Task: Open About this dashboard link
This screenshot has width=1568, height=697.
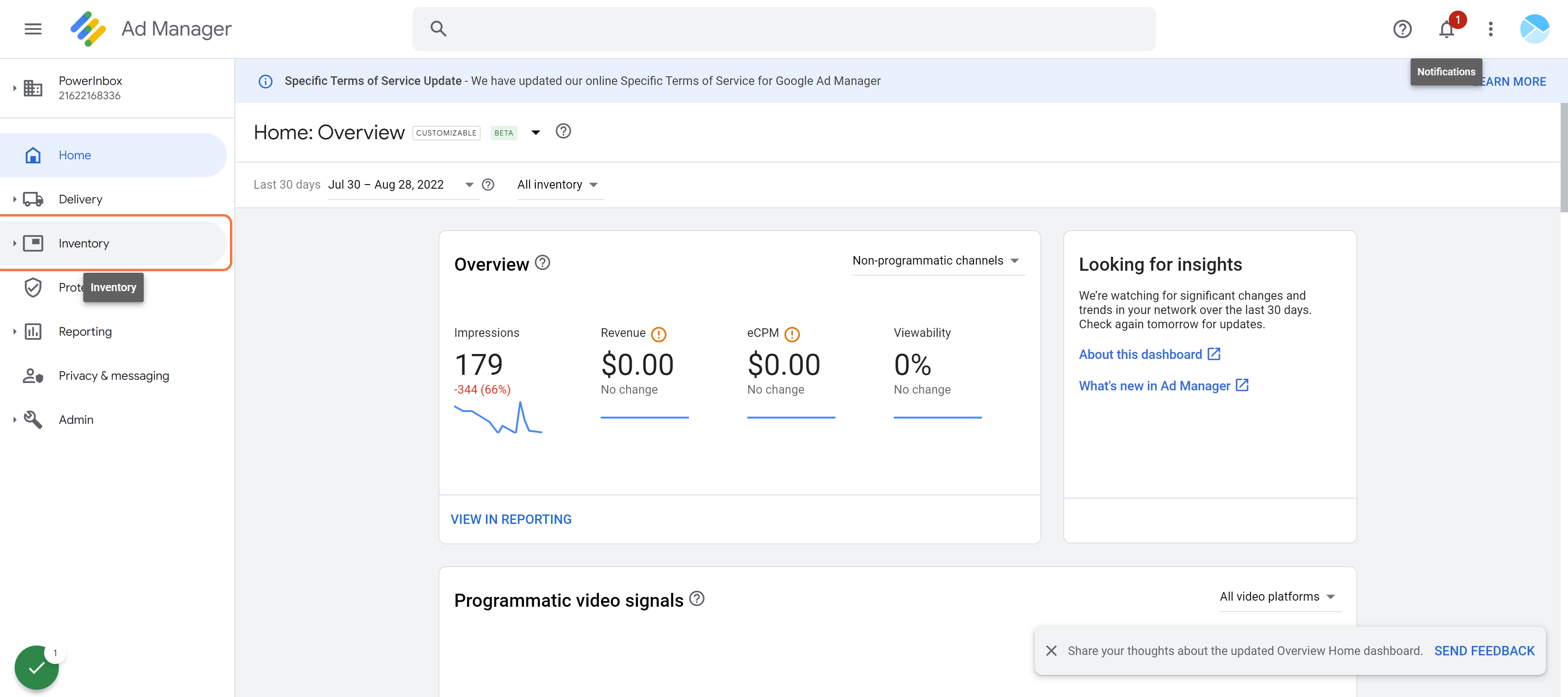Action: click(1149, 354)
